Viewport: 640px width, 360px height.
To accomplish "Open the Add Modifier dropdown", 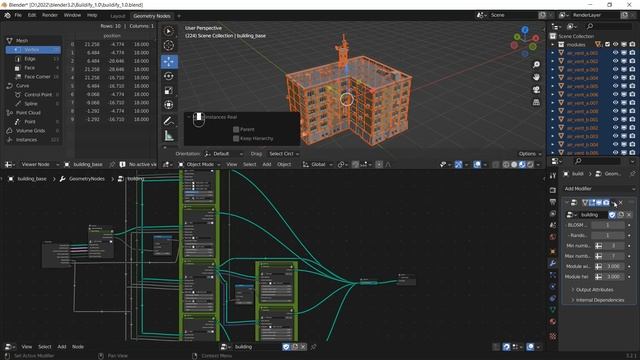I will [599, 189].
